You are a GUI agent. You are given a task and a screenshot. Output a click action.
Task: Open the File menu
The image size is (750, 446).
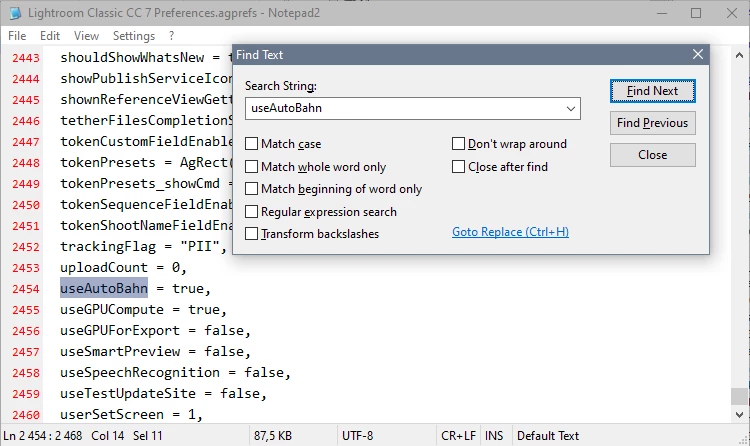[17, 36]
